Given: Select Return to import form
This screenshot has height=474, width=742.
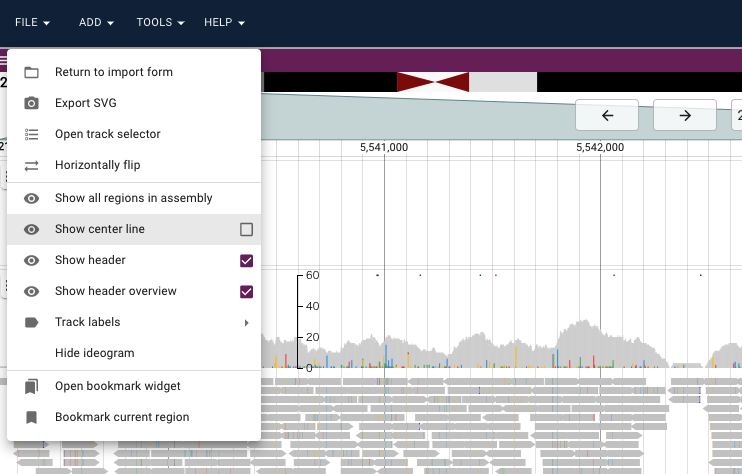Looking at the screenshot, I should click(x=134, y=72).
